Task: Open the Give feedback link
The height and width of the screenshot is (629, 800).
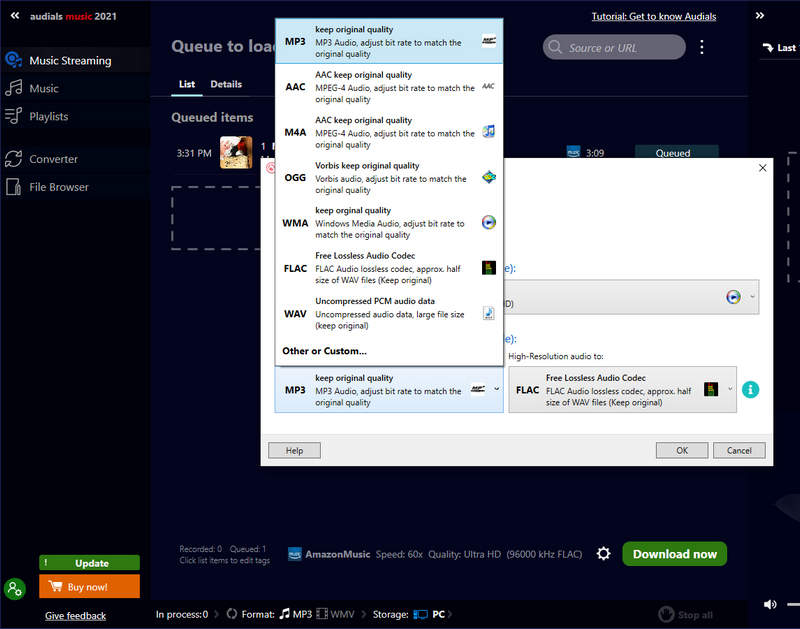Action: 76,616
